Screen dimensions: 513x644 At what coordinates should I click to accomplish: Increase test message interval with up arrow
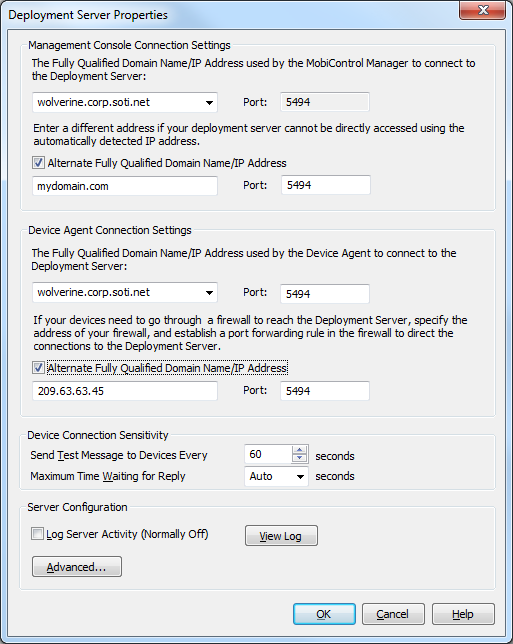coord(299,450)
